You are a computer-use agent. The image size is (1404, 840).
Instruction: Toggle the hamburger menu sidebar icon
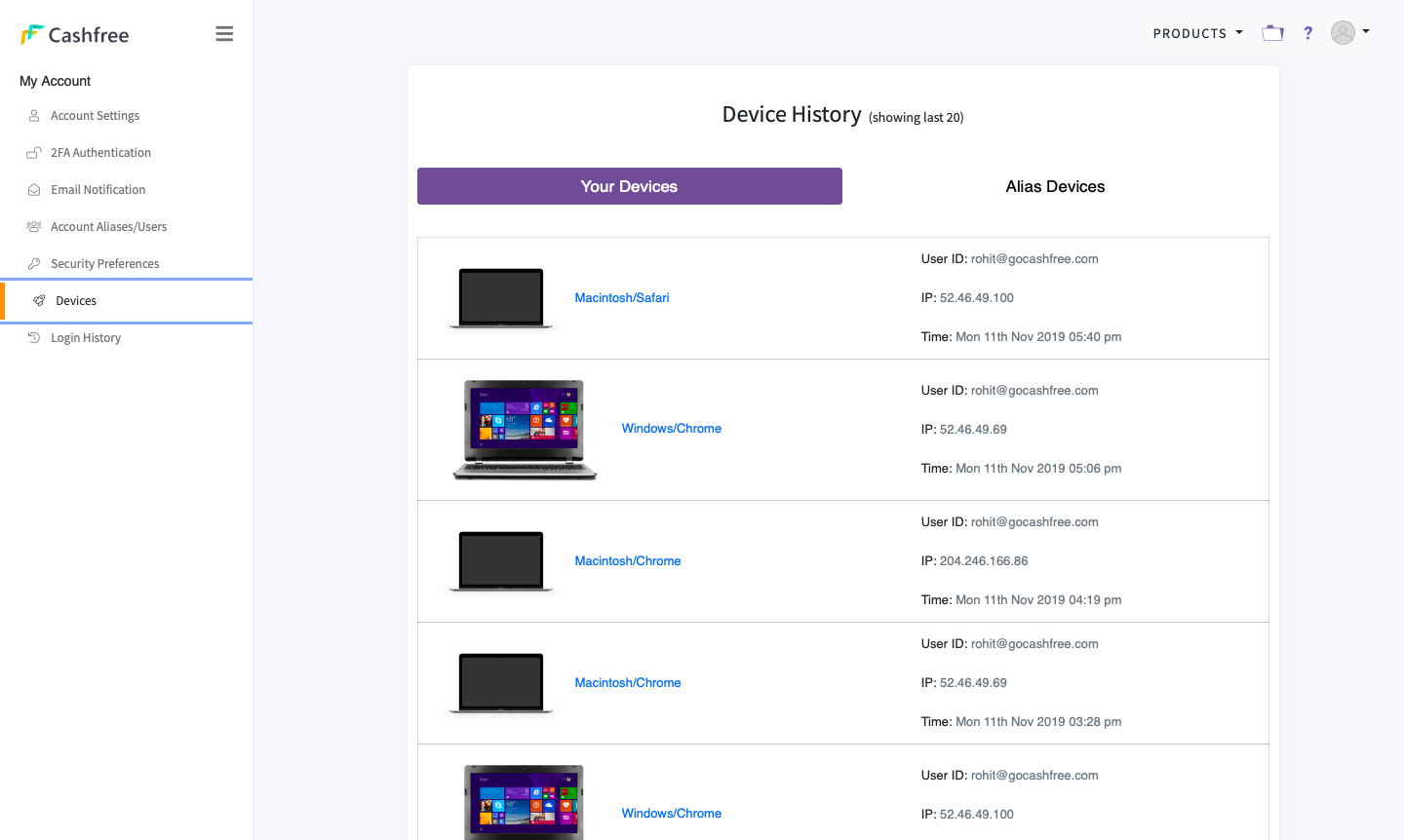click(224, 34)
